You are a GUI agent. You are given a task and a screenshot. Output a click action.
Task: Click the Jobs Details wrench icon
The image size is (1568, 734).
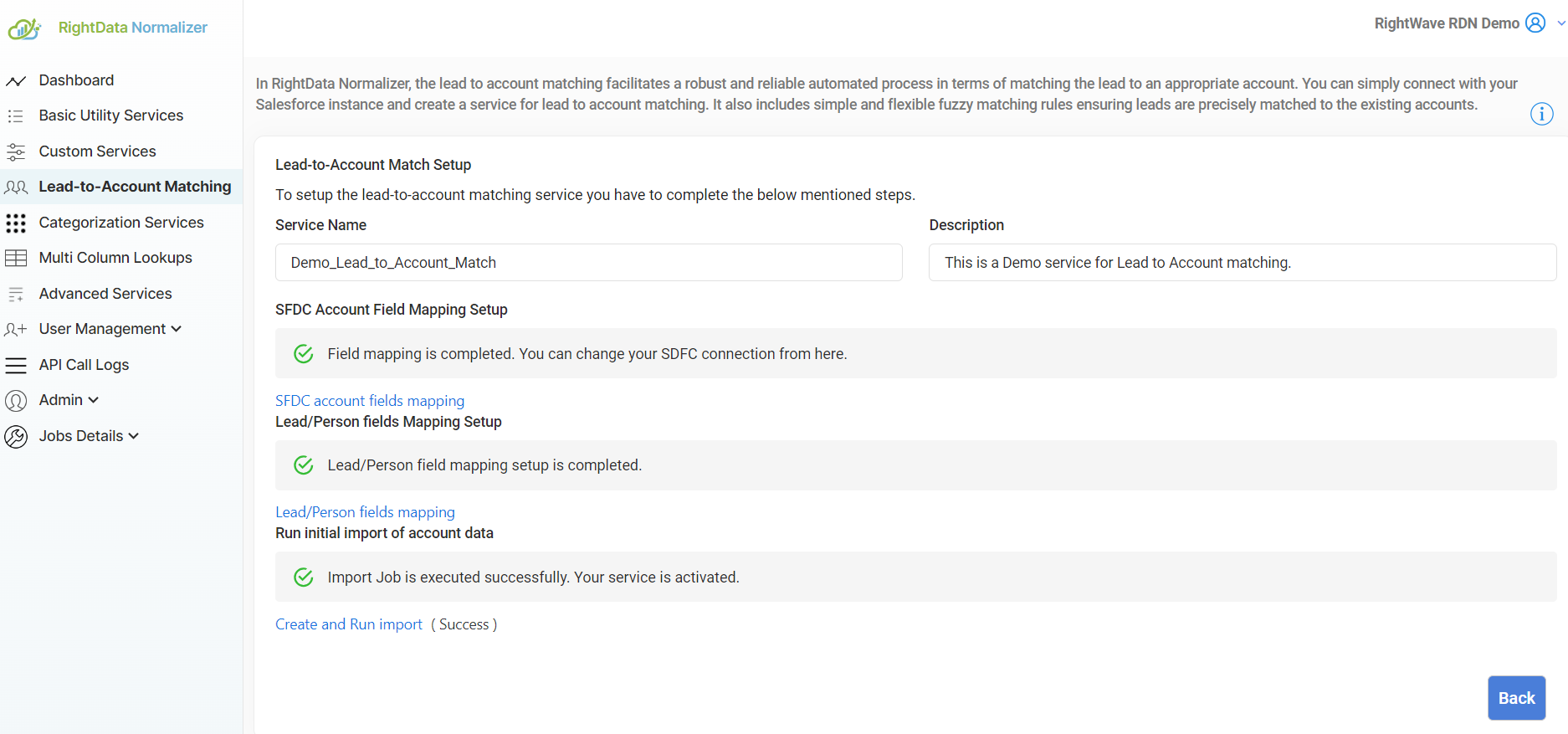tap(16, 437)
